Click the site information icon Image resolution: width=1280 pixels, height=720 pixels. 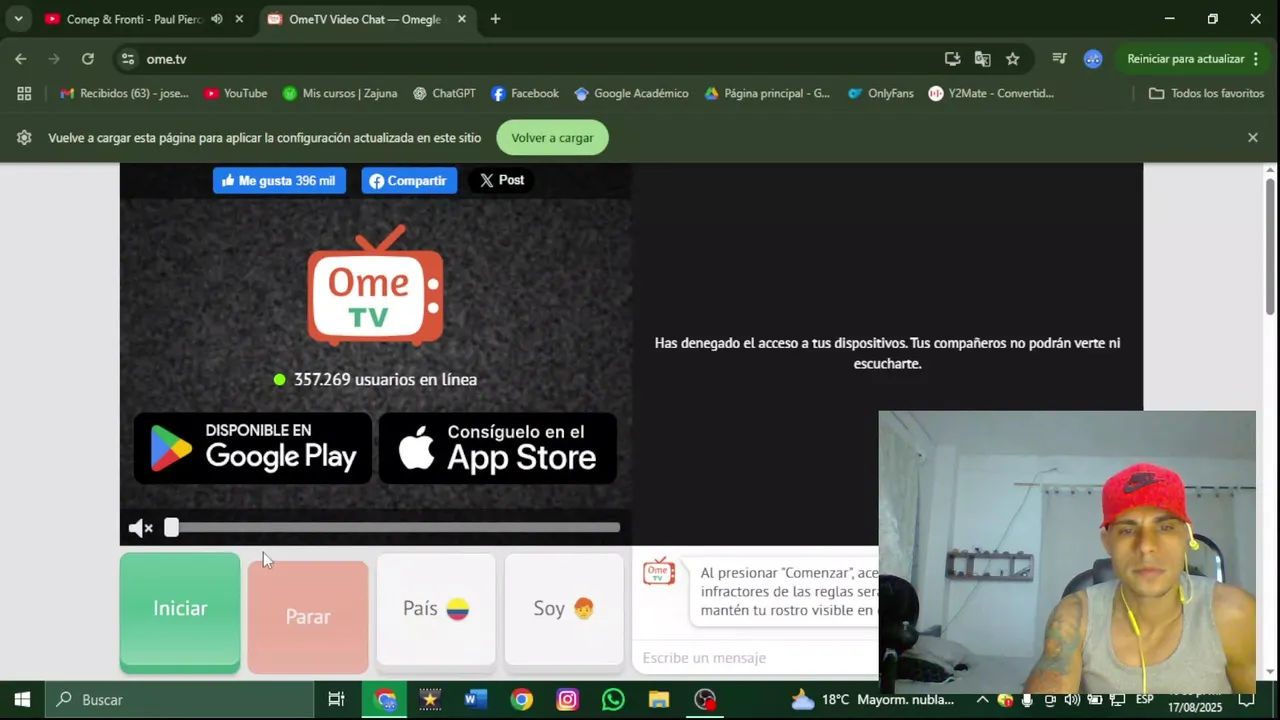click(127, 59)
